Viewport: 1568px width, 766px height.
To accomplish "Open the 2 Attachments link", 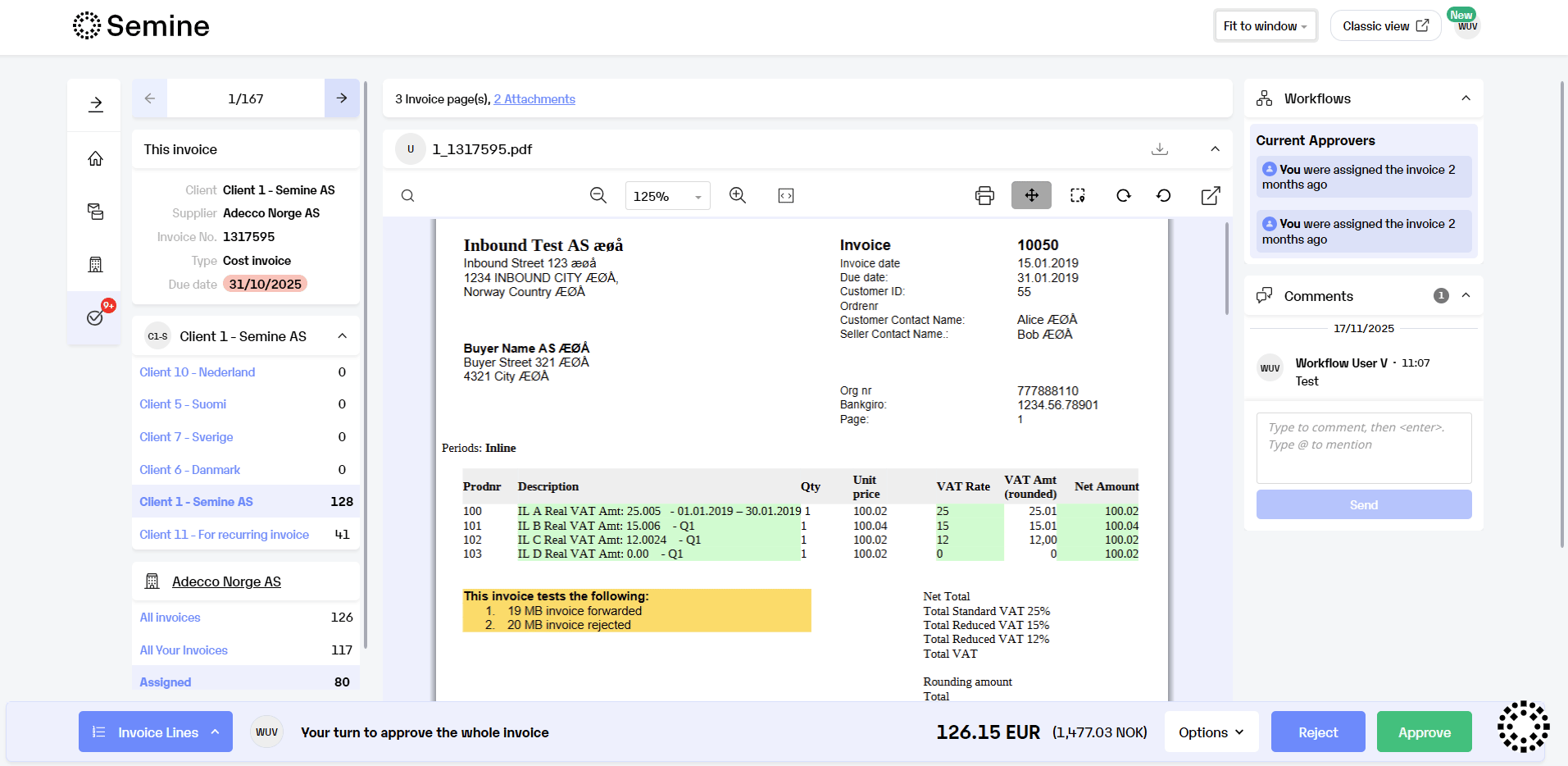I will 534,98.
